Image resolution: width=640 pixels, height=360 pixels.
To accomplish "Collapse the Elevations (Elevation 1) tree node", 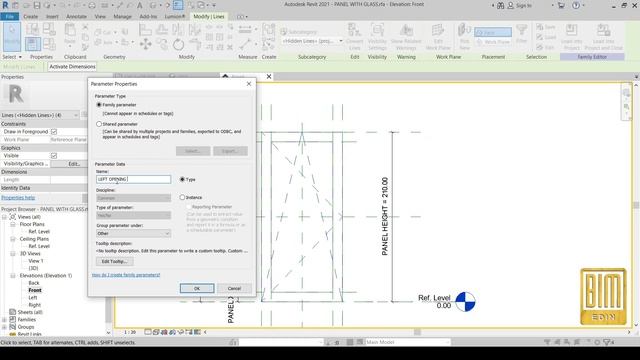I will (13, 276).
